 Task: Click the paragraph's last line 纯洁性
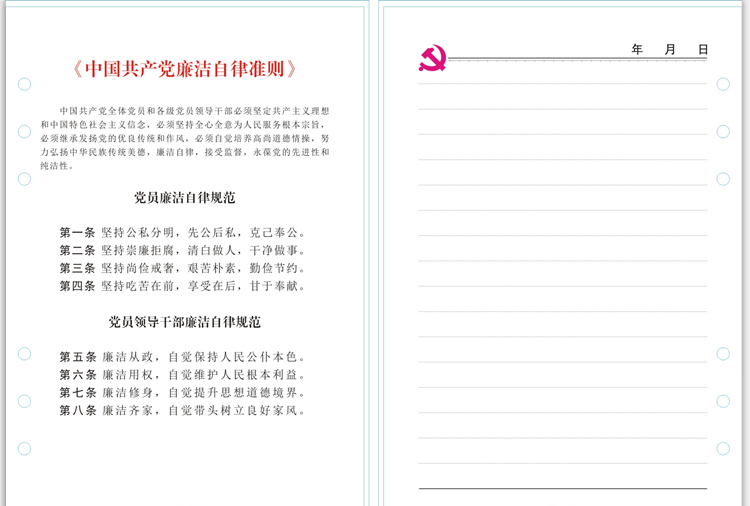pyautogui.click(x=56, y=166)
